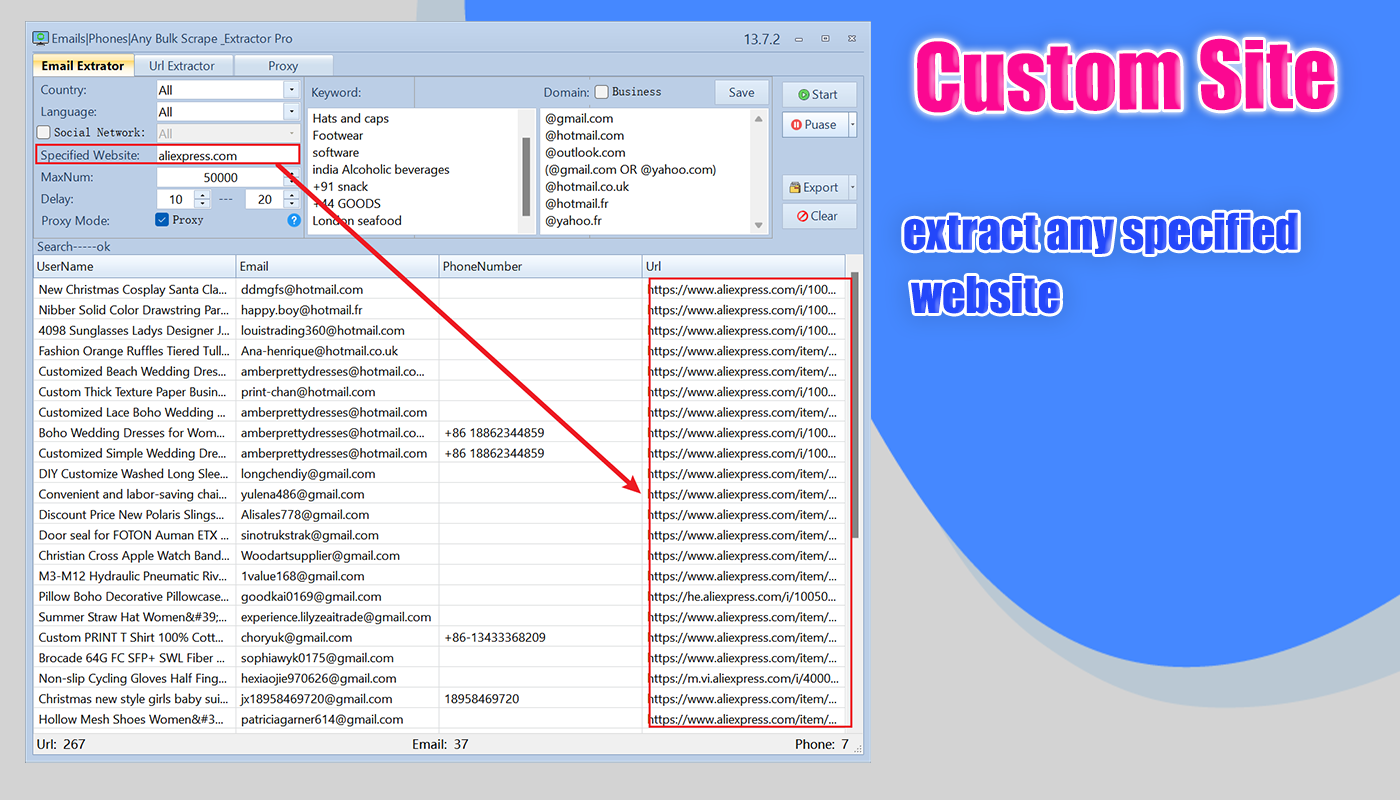Select the ddmgfs@hotmail.com result row

440,290
